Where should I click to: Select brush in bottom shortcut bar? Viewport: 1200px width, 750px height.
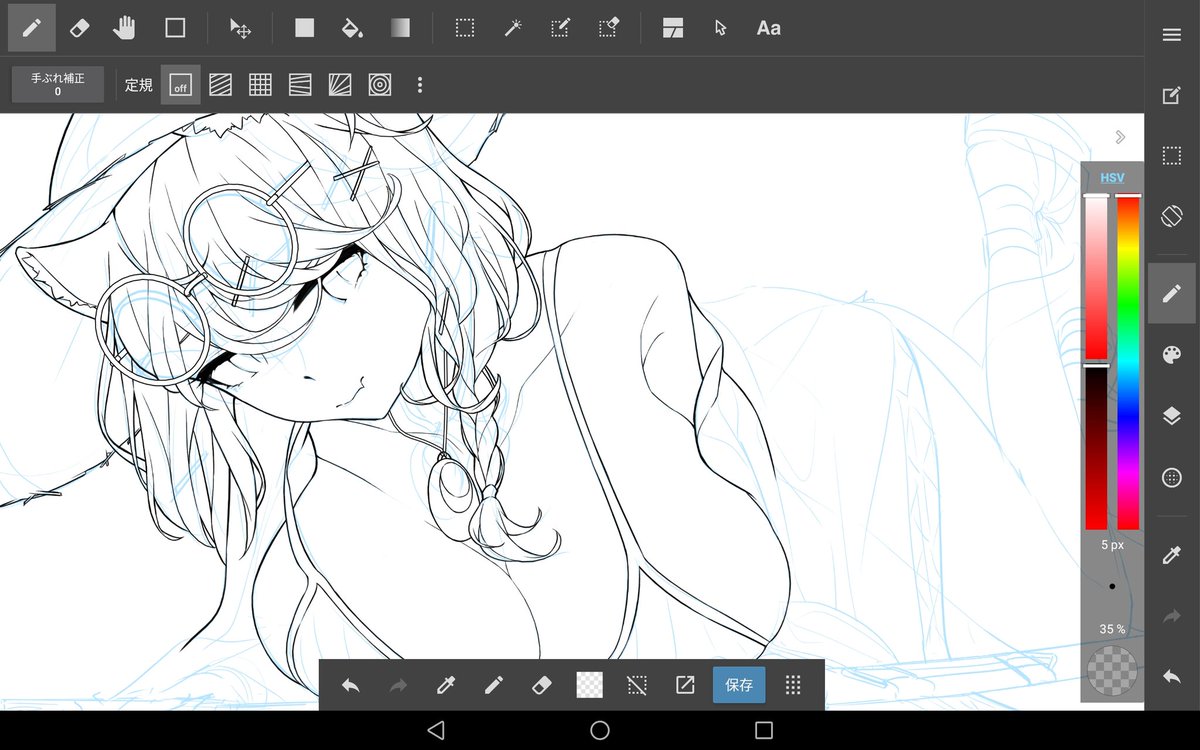click(x=494, y=685)
